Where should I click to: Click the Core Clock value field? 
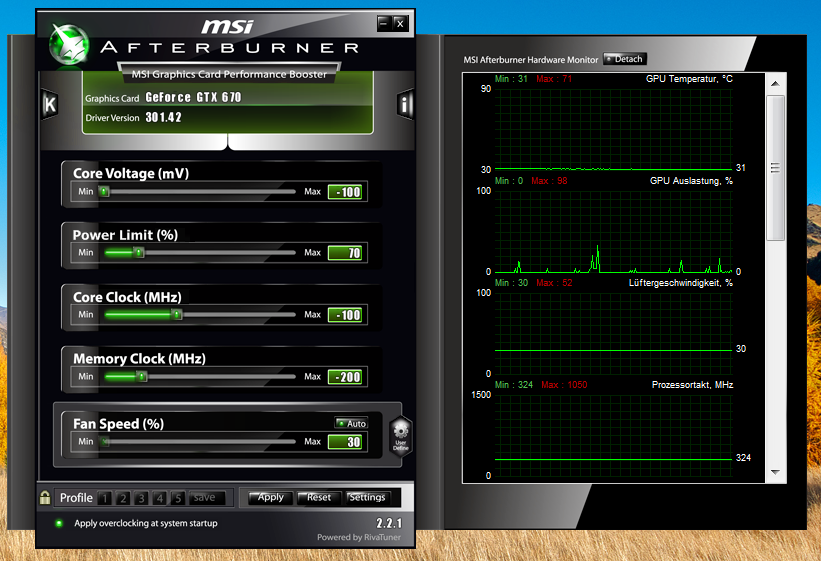[x=345, y=315]
